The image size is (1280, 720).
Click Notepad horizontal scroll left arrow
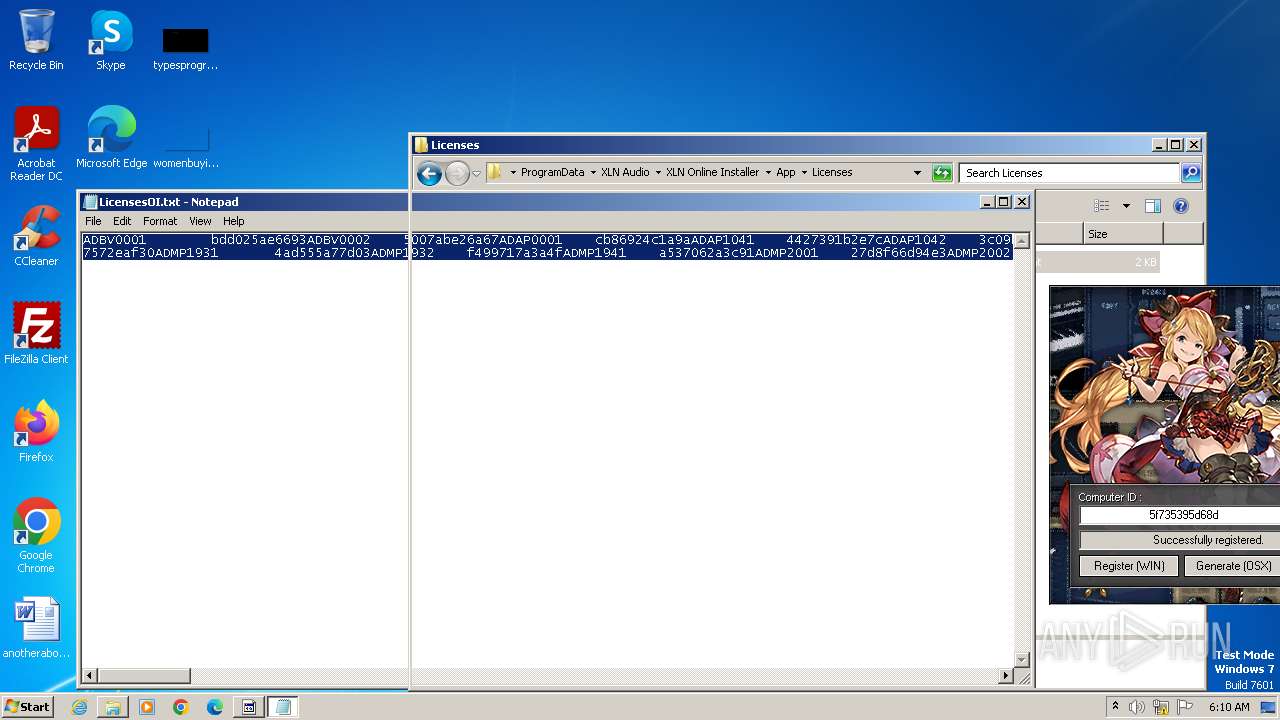click(90, 676)
